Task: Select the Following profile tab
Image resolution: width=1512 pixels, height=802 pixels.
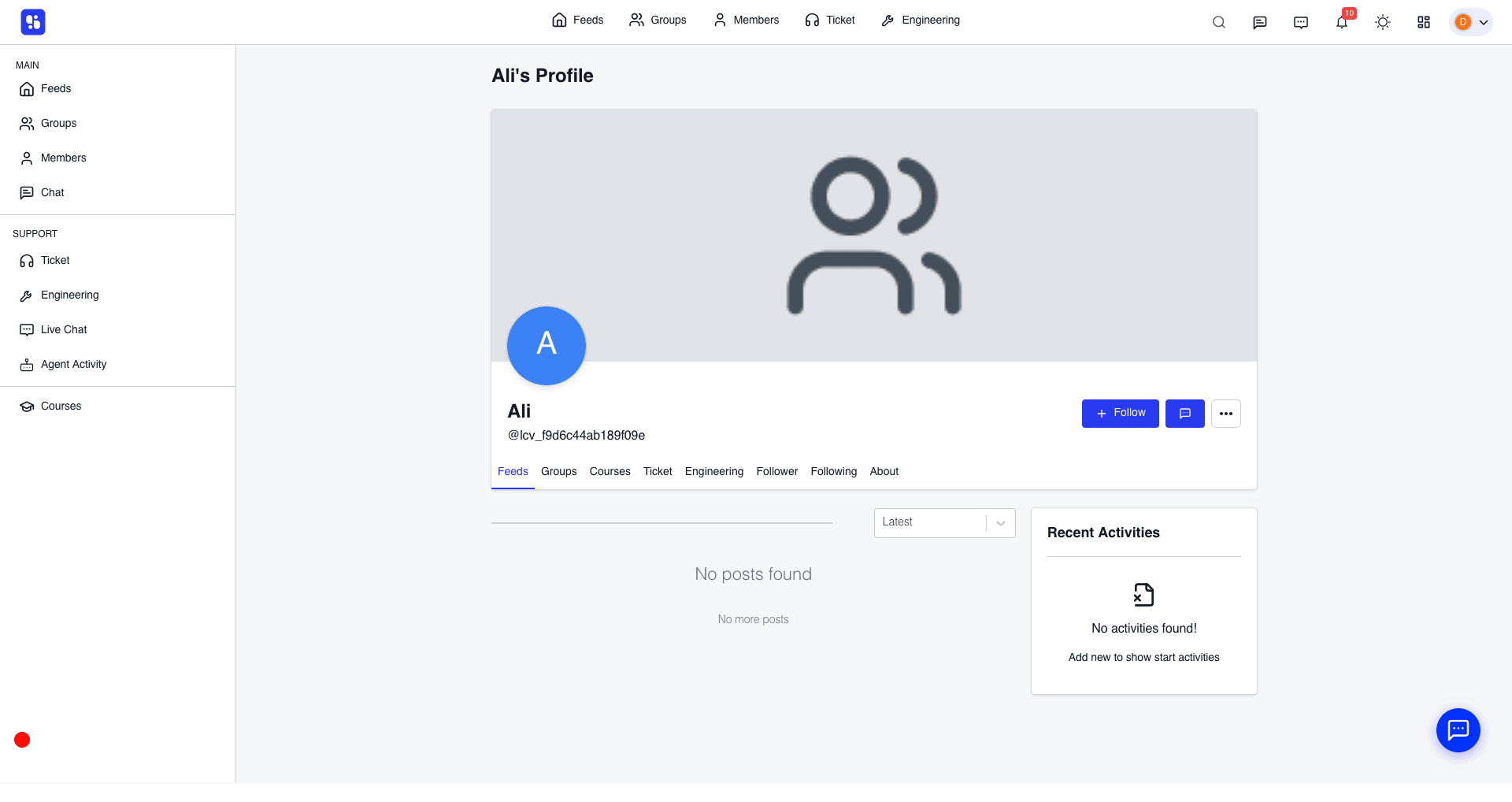Action: (x=833, y=471)
